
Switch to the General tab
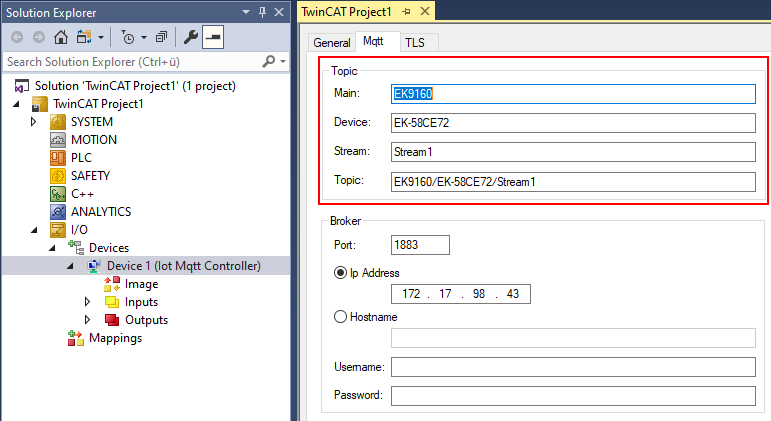pos(332,43)
